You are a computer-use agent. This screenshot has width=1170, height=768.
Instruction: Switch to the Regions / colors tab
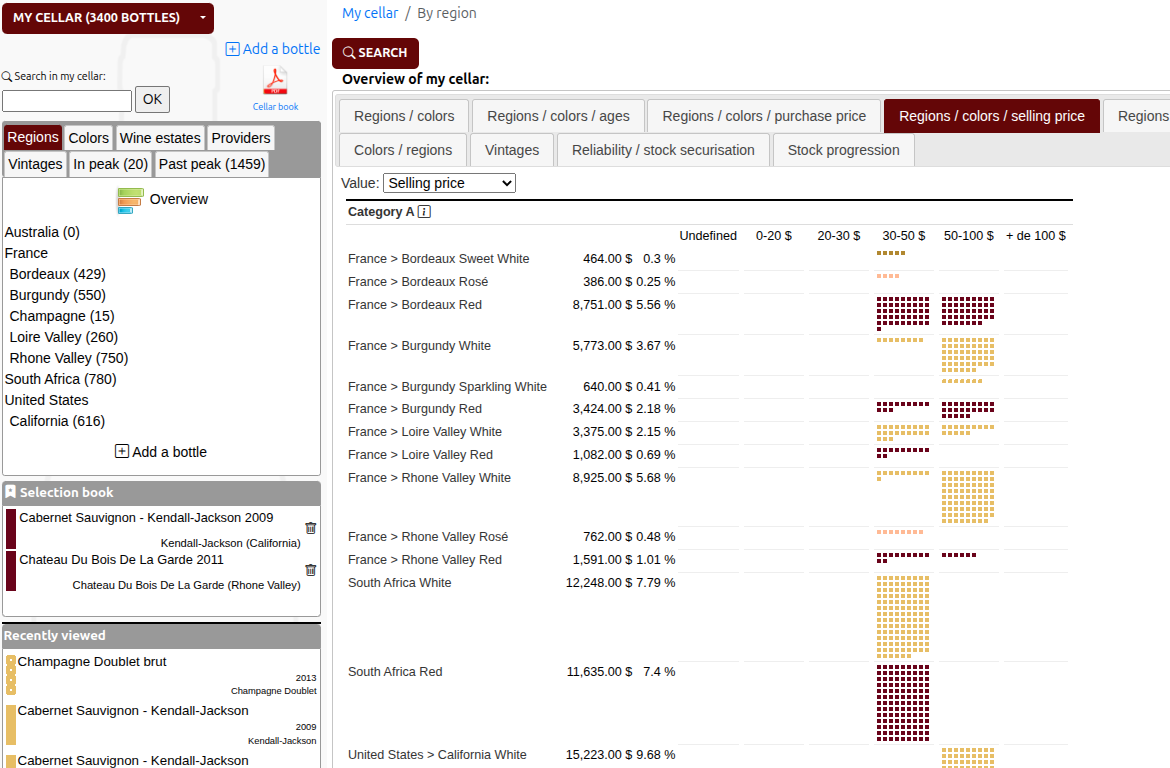tap(403, 116)
